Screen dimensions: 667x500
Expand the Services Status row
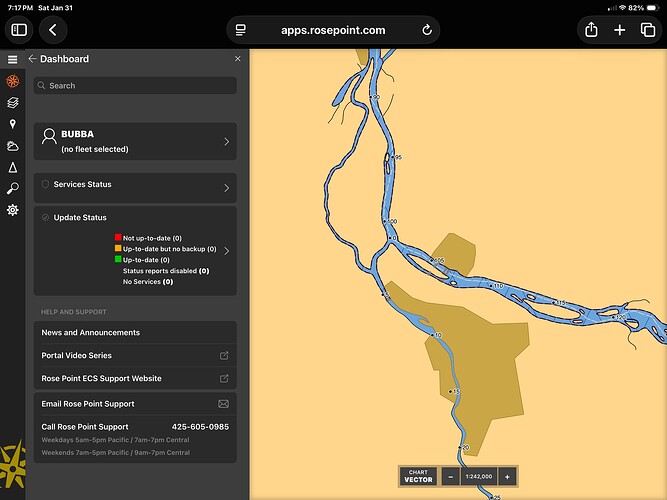pyautogui.click(x=226, y=187)
